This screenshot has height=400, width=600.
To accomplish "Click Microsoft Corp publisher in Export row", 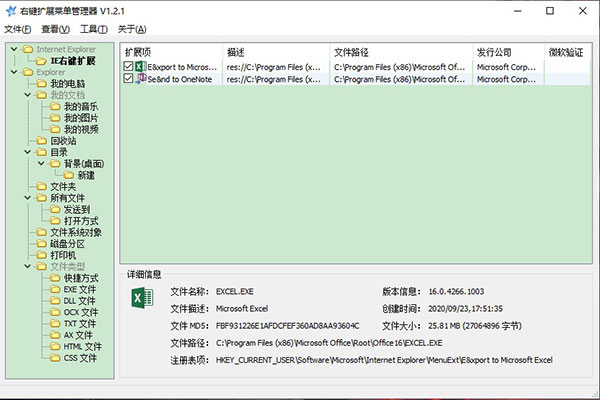I will 506,67.
